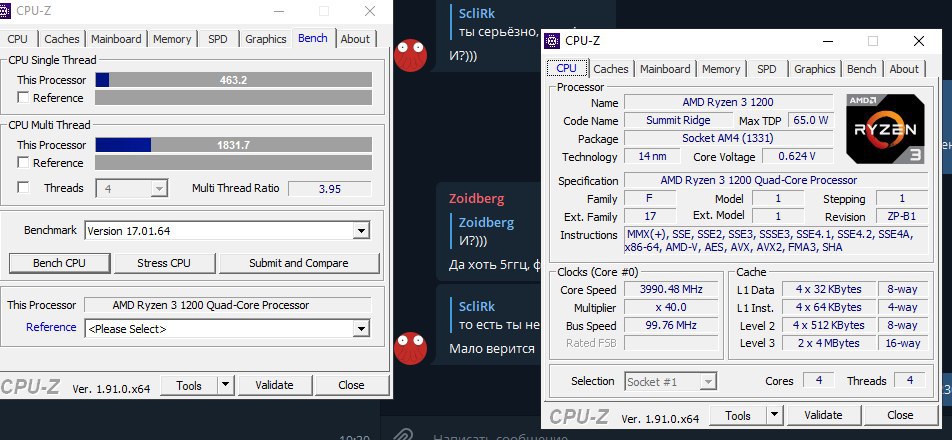Select Bench tab in left window

(313, 38)
